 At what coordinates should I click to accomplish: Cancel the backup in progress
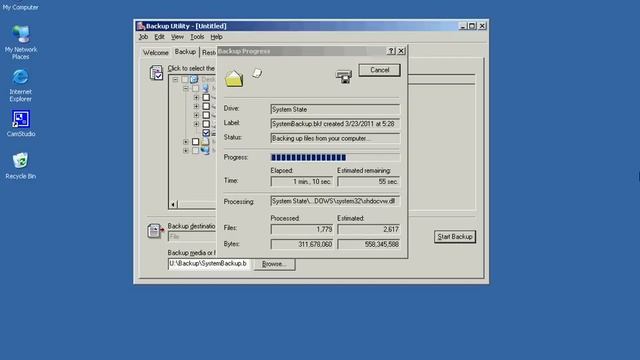[x=380, y=70]
